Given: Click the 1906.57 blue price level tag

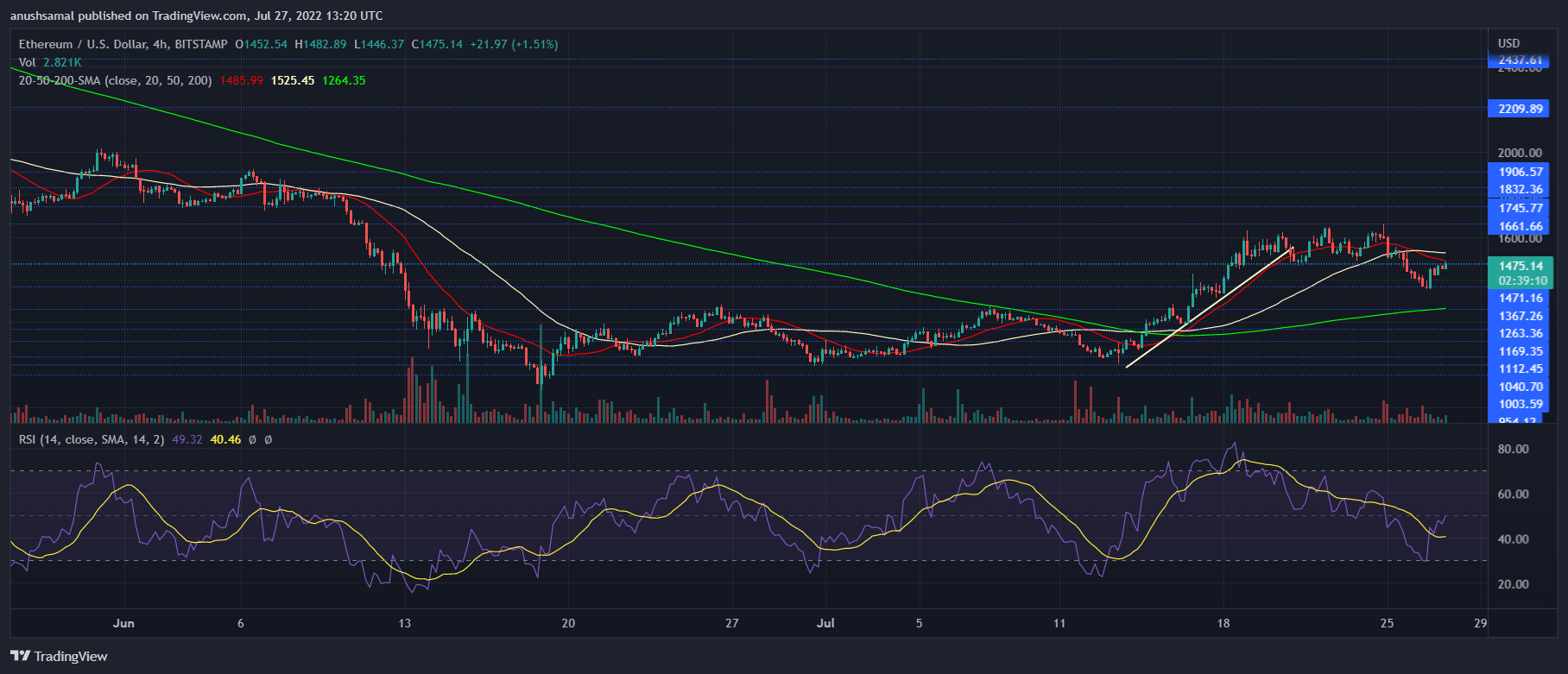Looking at the screenshot, I should [1521, 172].
